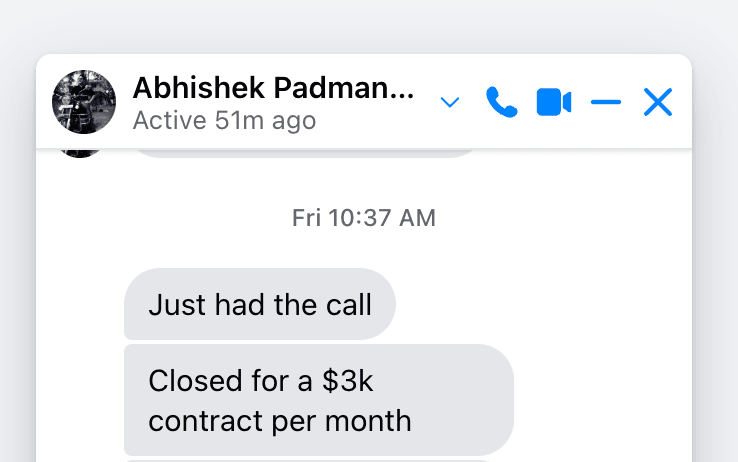Viewport: 738px width, 462px height.
Task: Click empty header space between name and chevron
Action: (x=427, y=102)
